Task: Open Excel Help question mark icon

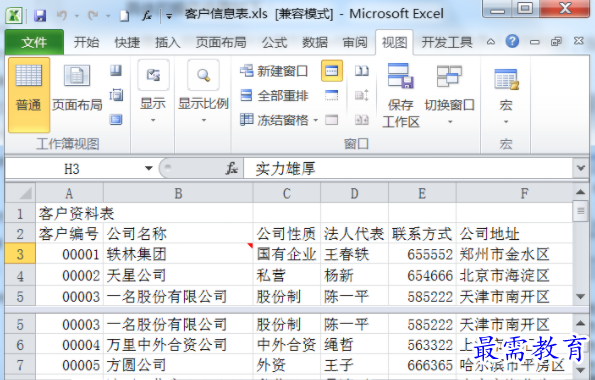Action: click(x=512, y=41)
